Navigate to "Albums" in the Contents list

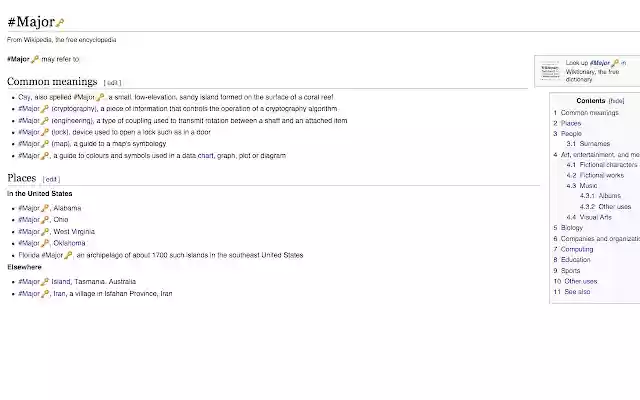point(609,196)
